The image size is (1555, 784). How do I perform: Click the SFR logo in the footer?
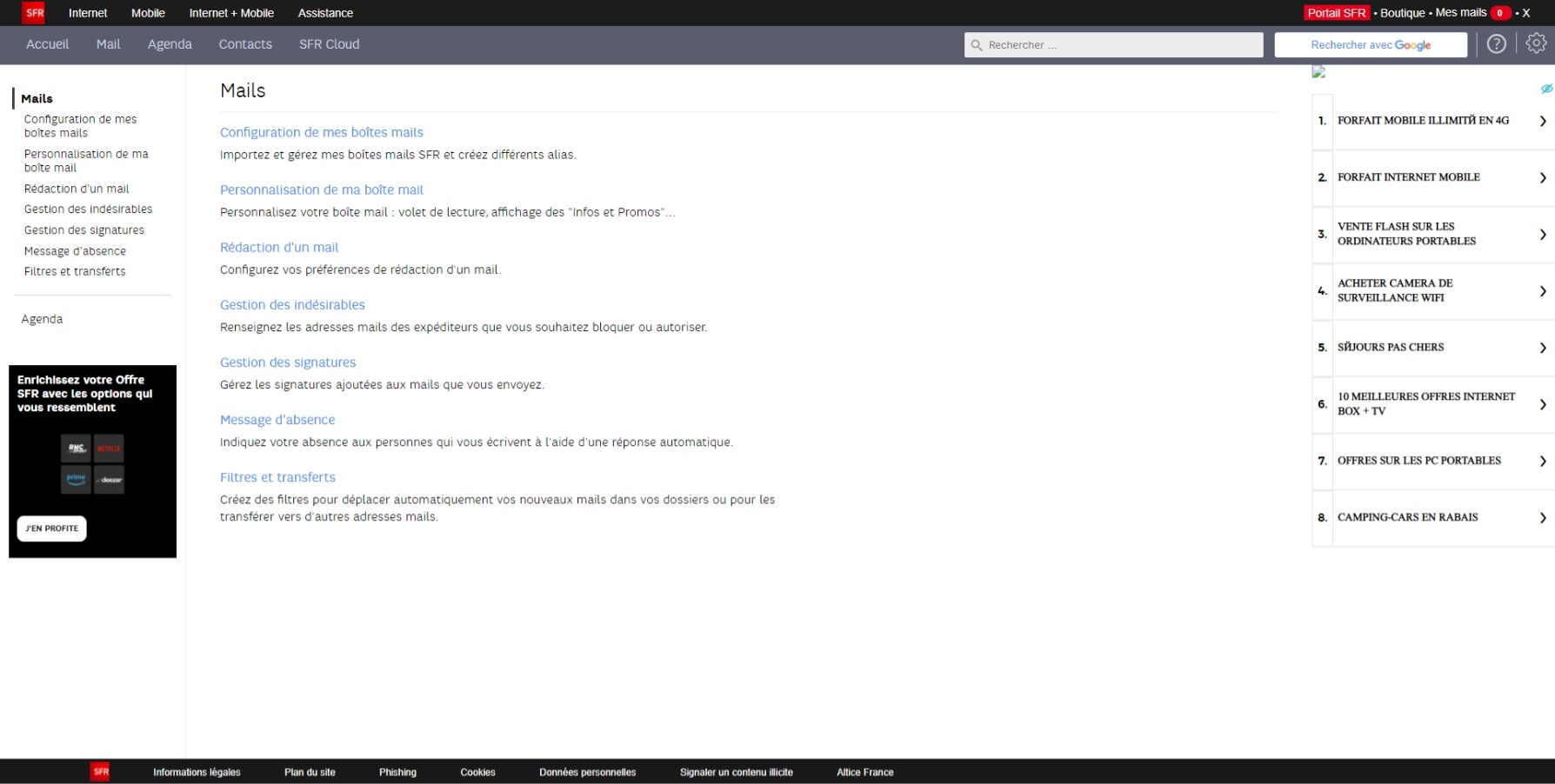tap(101, 772)
